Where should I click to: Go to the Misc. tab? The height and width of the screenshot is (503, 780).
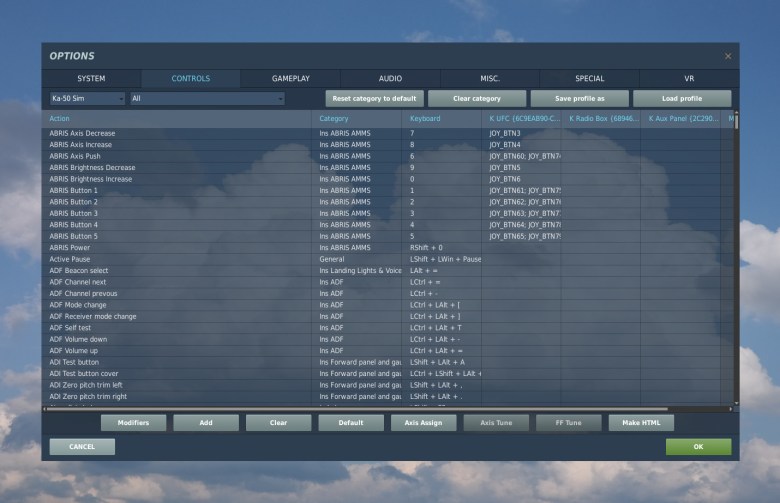point(489,78)
